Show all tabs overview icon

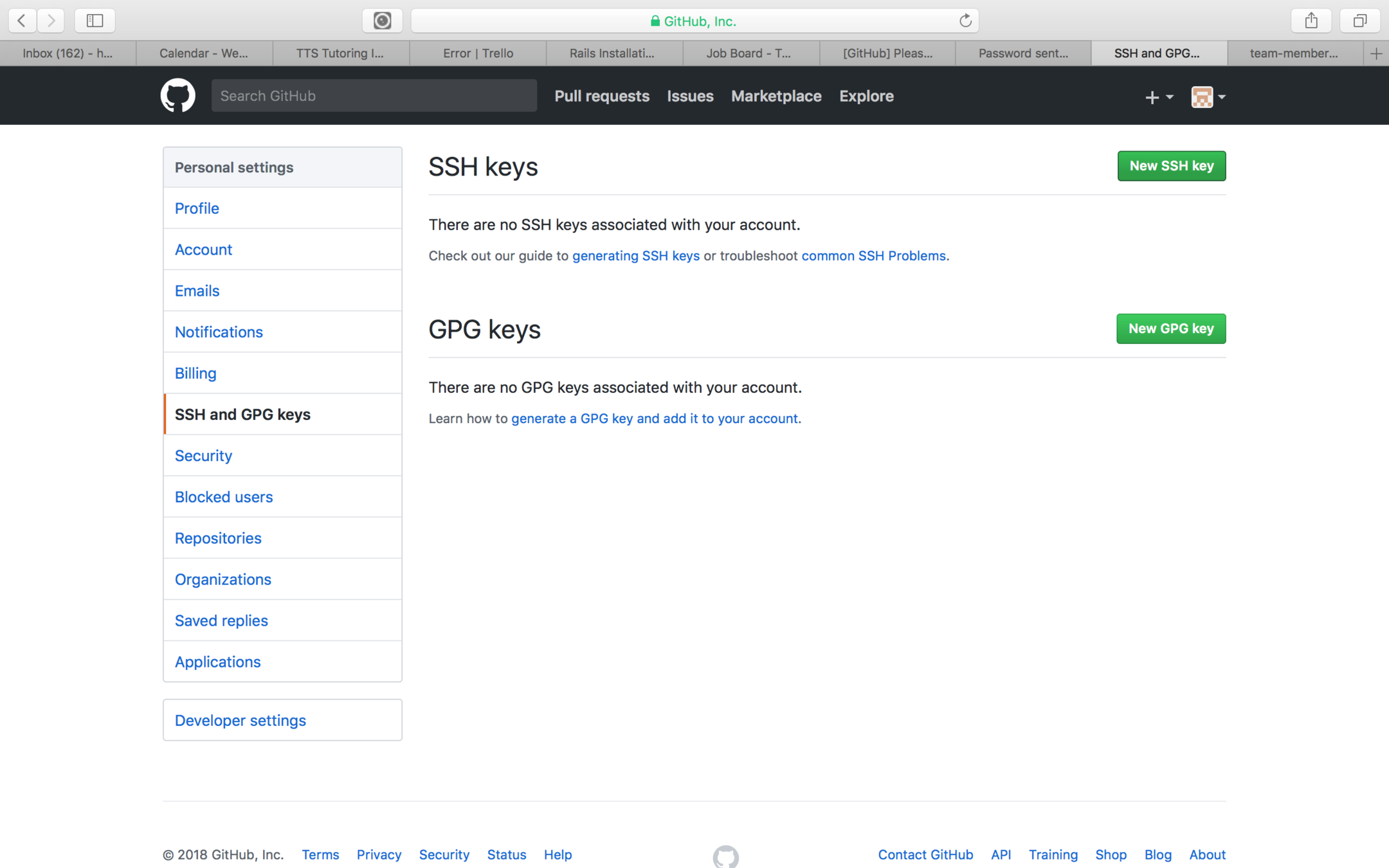1359,21
